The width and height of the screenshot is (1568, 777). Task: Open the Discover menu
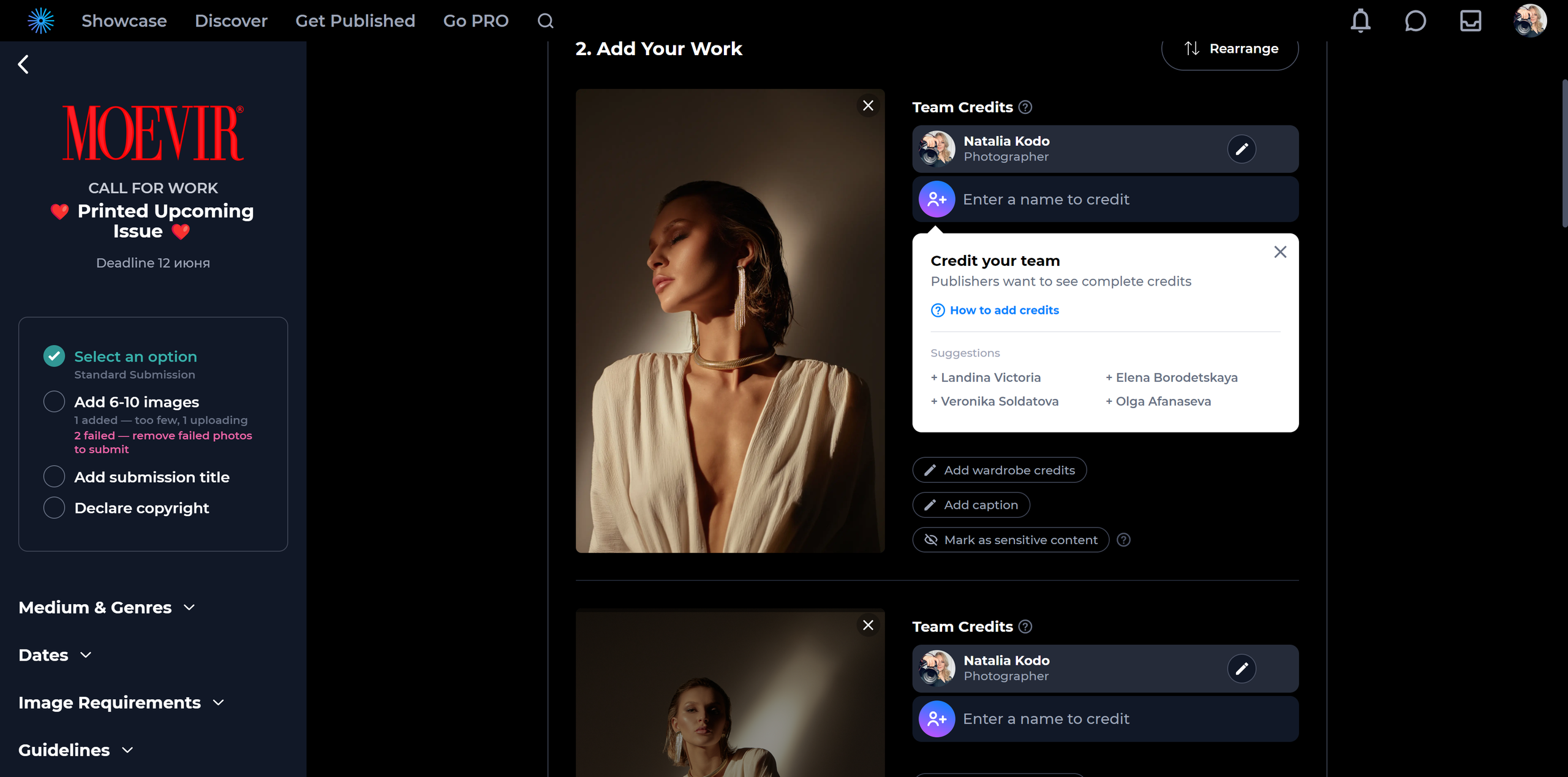tap(231, 21)
